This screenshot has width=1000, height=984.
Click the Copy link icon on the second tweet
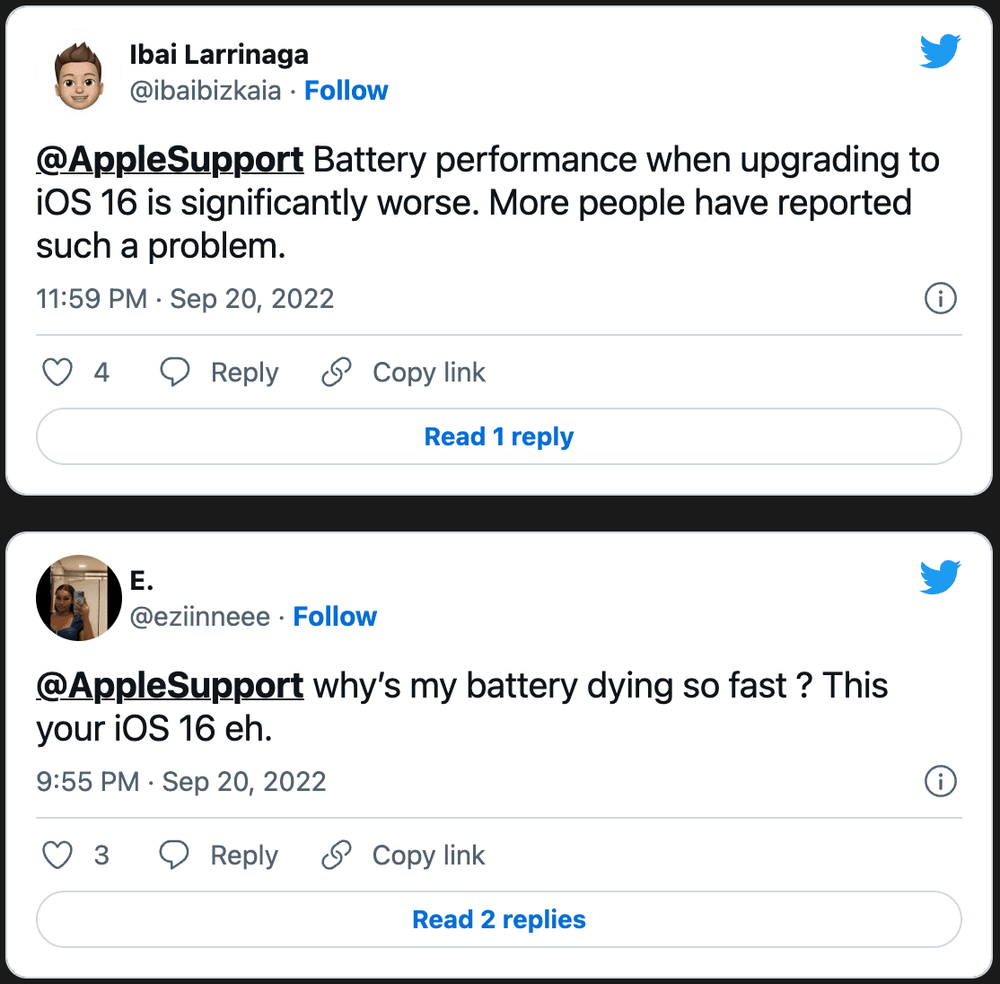pyautogui.click(x=336, y=855)
